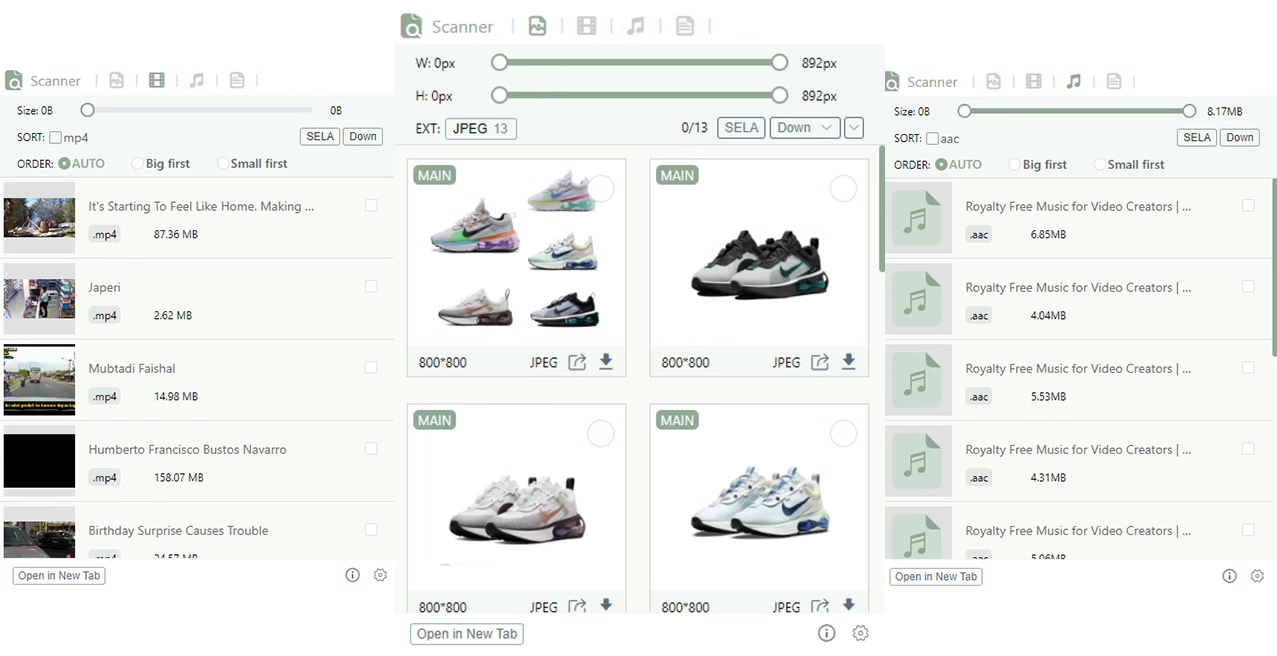The image size is (1277, 656).
Task: Open the document tab in the right audio panel
Action: coord(1114,82)
